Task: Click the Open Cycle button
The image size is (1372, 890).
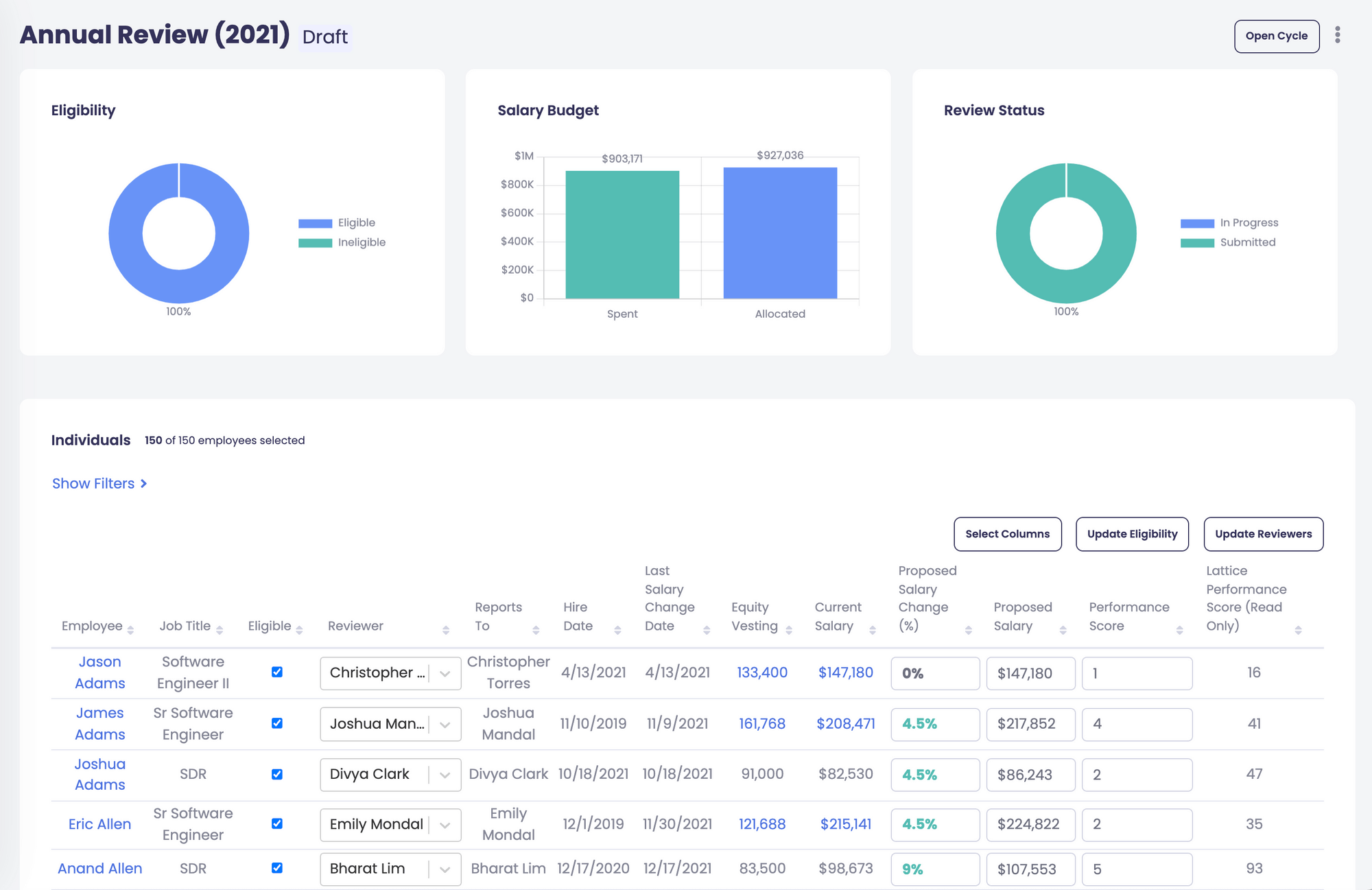Action: (1276, 36)
